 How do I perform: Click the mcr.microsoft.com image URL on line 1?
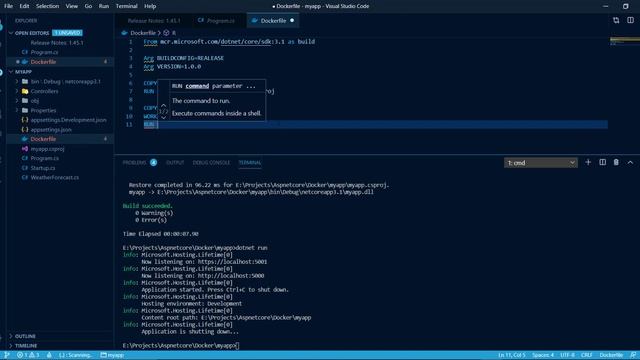222,42
